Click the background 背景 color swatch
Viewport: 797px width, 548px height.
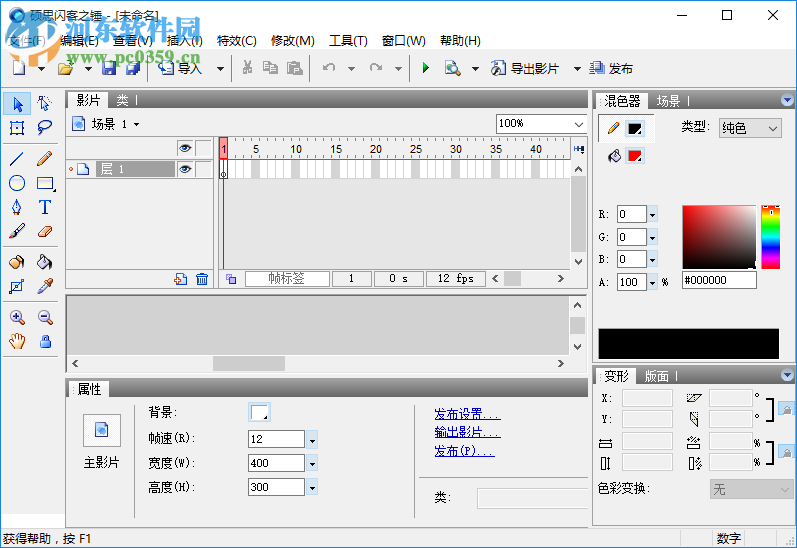[259, 413]
